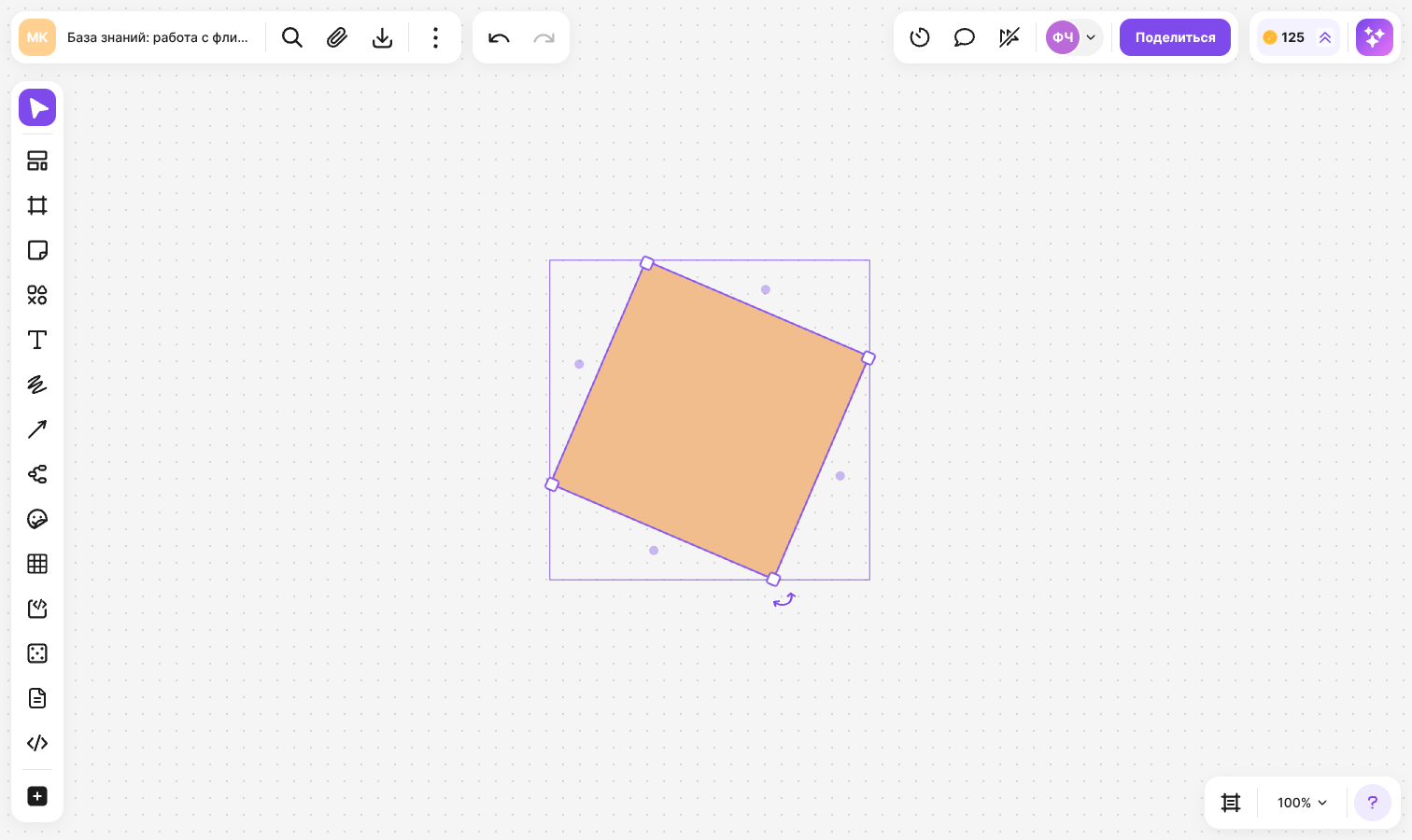This screenshot has height=840, width=1412.
Task: Select the orange rotated square shape
Action: [710, 420]
